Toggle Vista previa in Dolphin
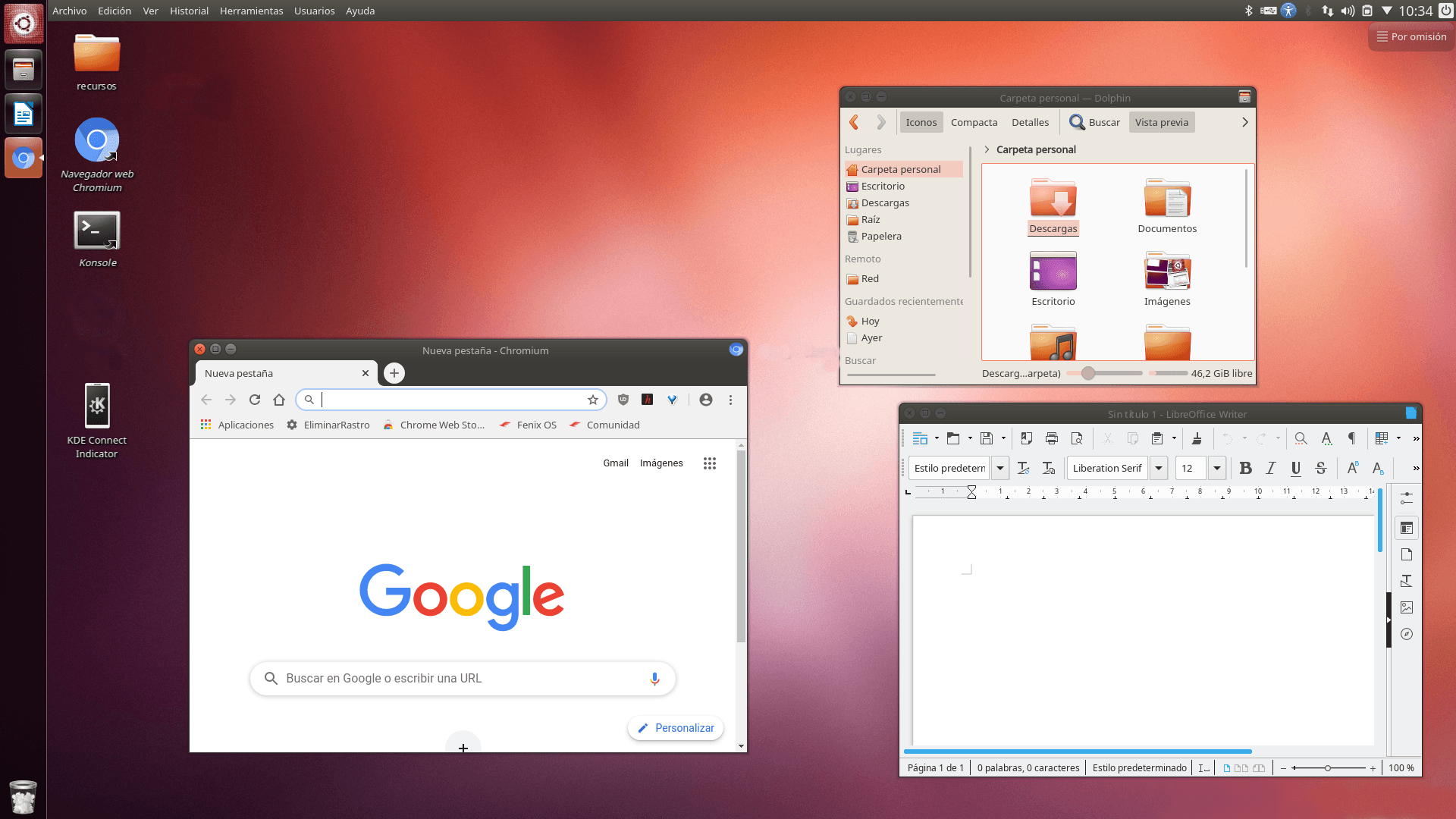The height and width of the screenshot is (819, 1456). (1161, 122)
